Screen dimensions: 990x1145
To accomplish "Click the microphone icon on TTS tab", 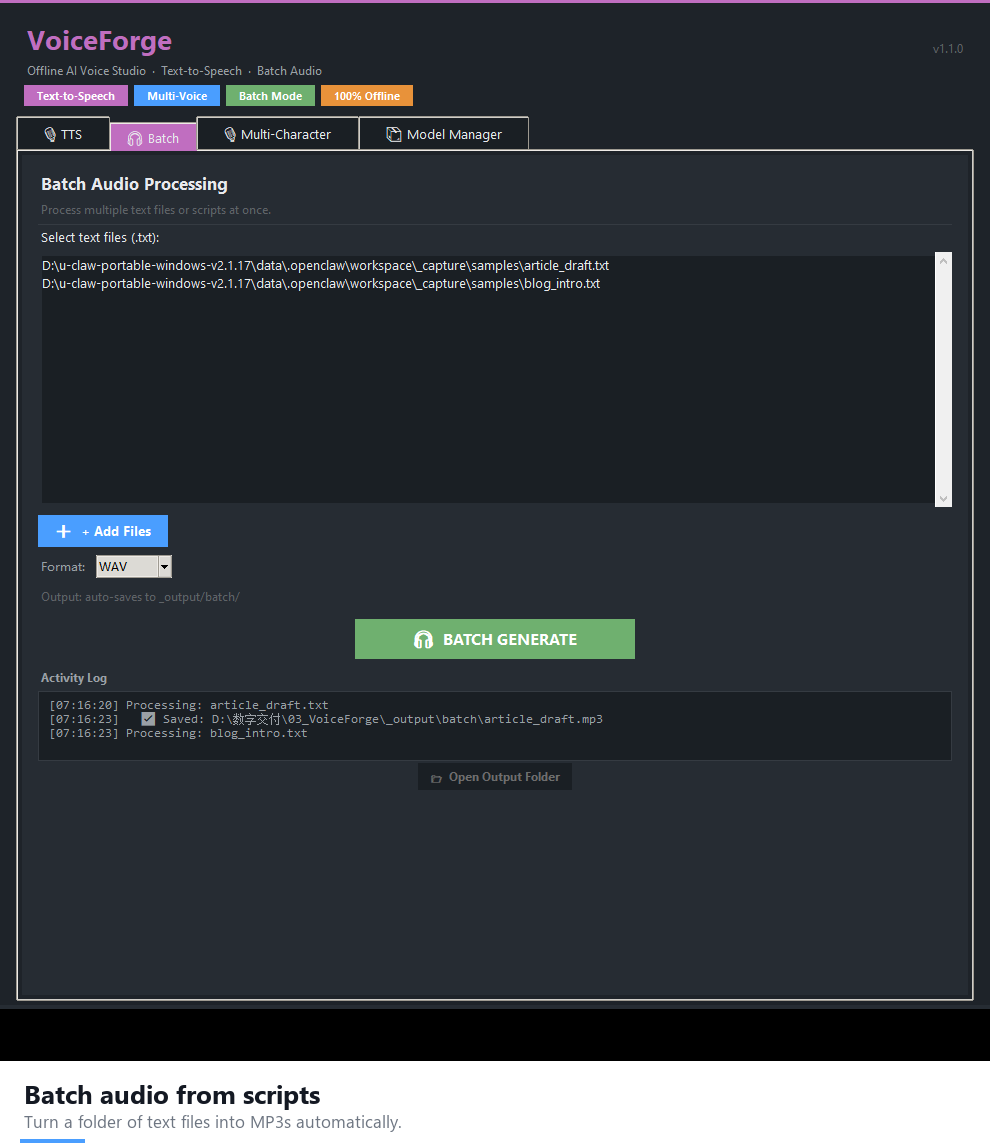I will 50,134.
